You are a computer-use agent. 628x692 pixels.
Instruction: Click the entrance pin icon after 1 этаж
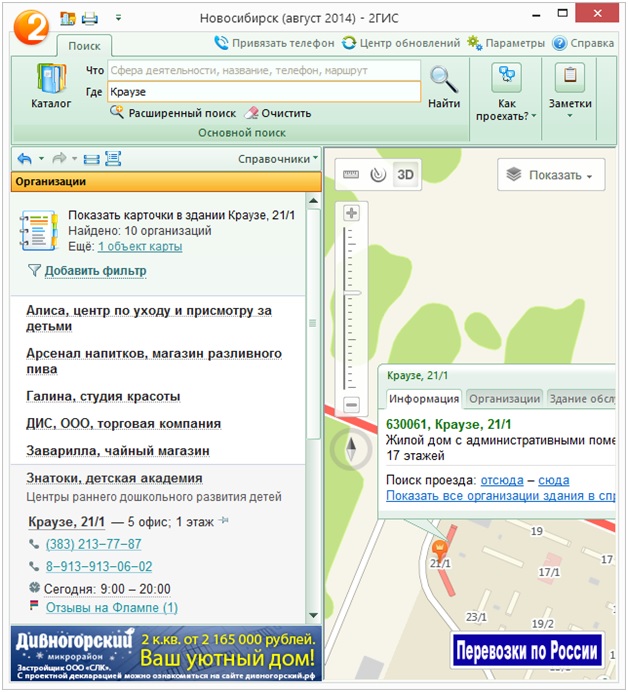pos(224,521)
